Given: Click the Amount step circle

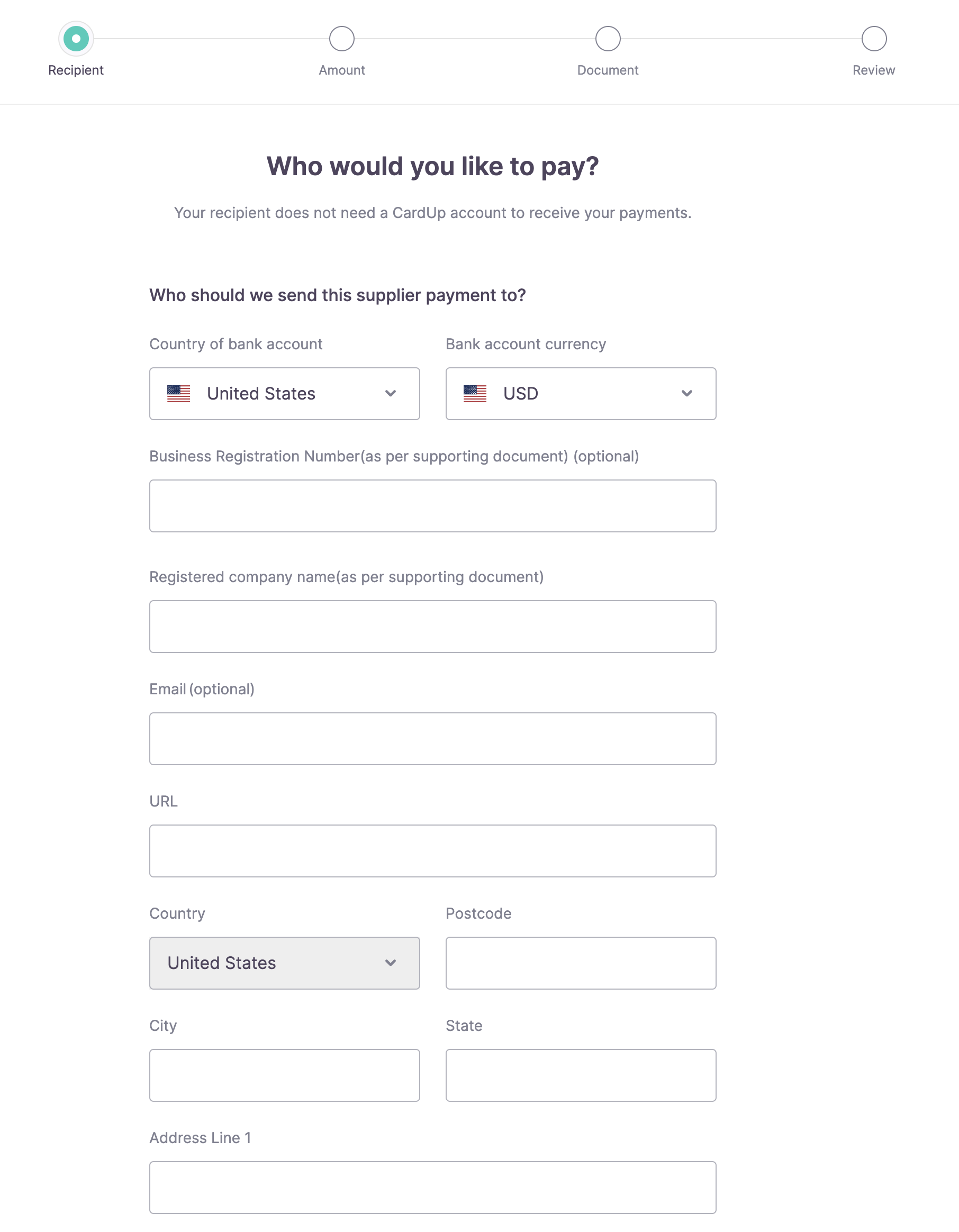Looking at the screenshot, I should tap(342, 39).
